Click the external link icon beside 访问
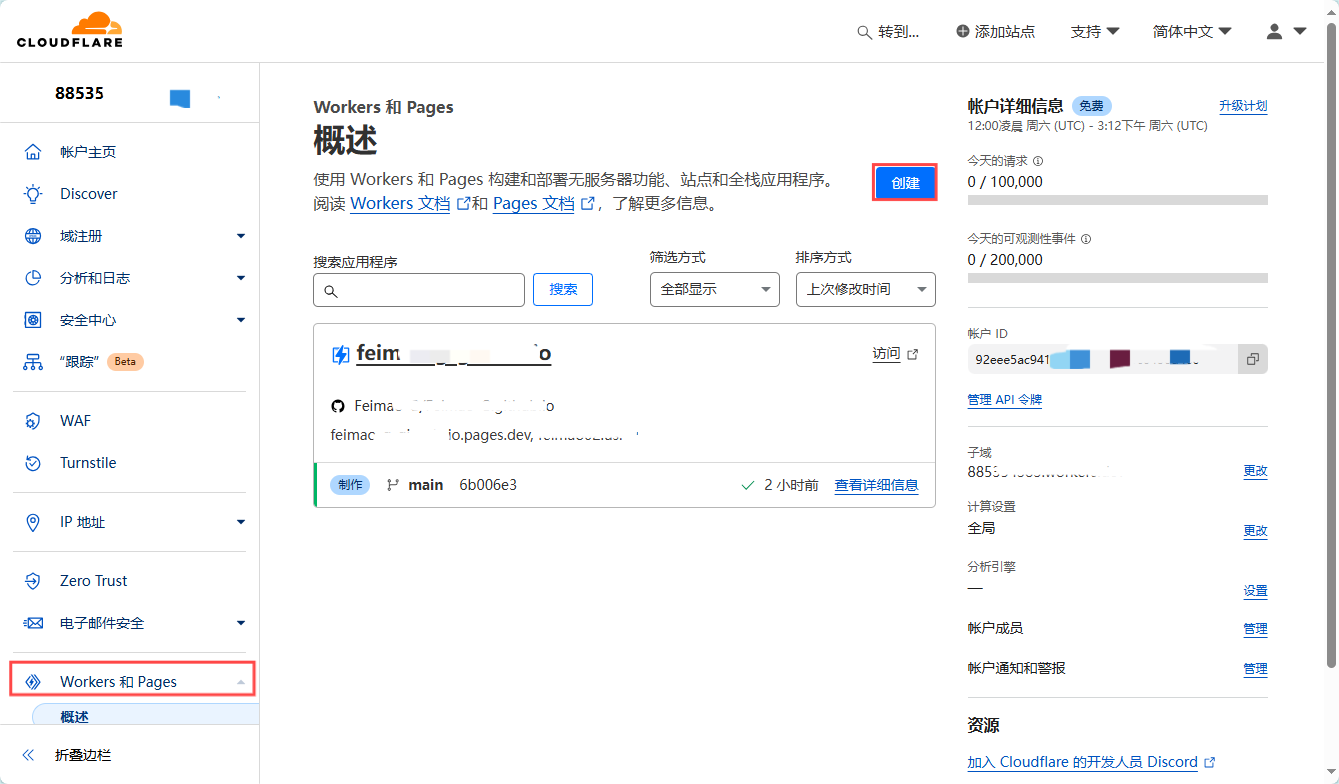 [912, 354]
